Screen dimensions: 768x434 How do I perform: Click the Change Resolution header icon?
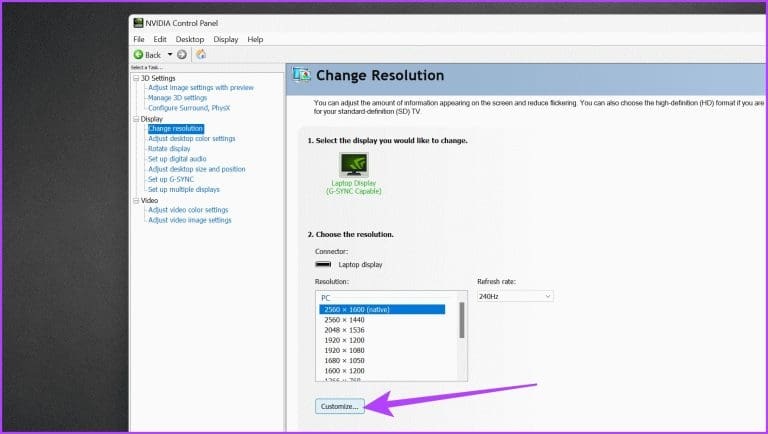point(302,75)
